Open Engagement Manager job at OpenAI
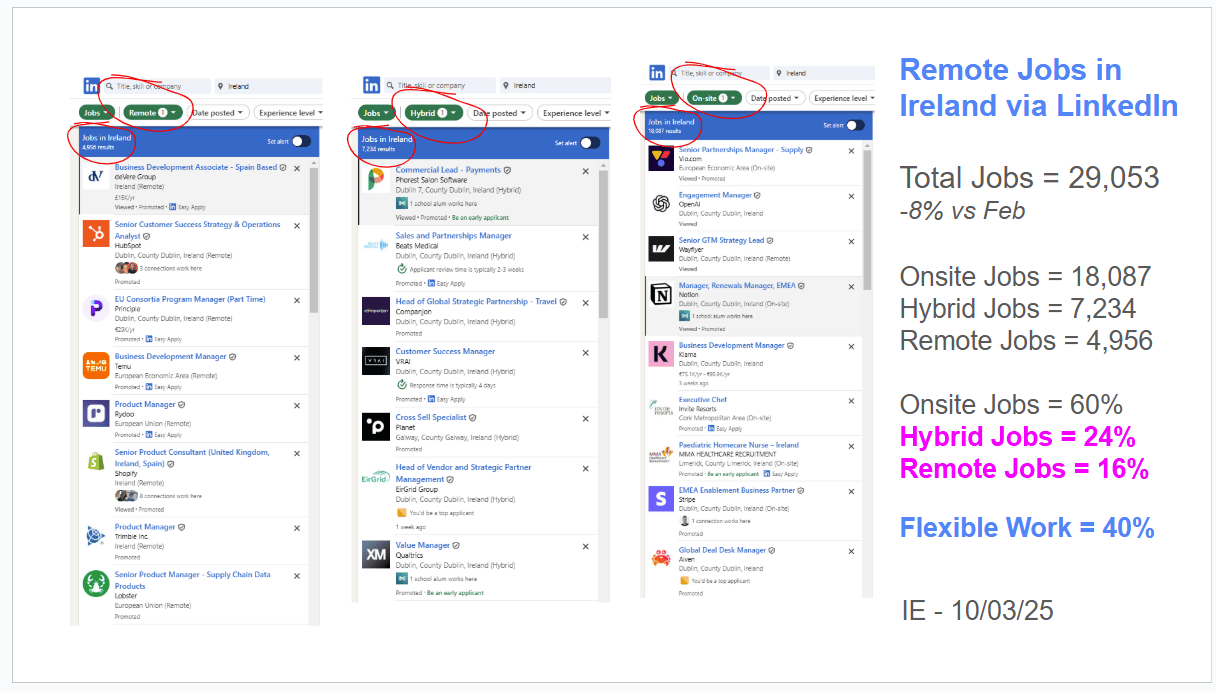The image size is (1216, 692). pyautogui.click(x=715, y=195)
